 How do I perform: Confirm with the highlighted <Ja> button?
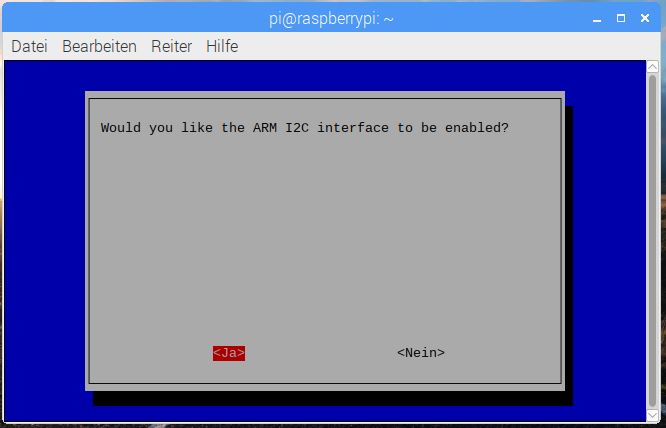click(x=228, y=353)
